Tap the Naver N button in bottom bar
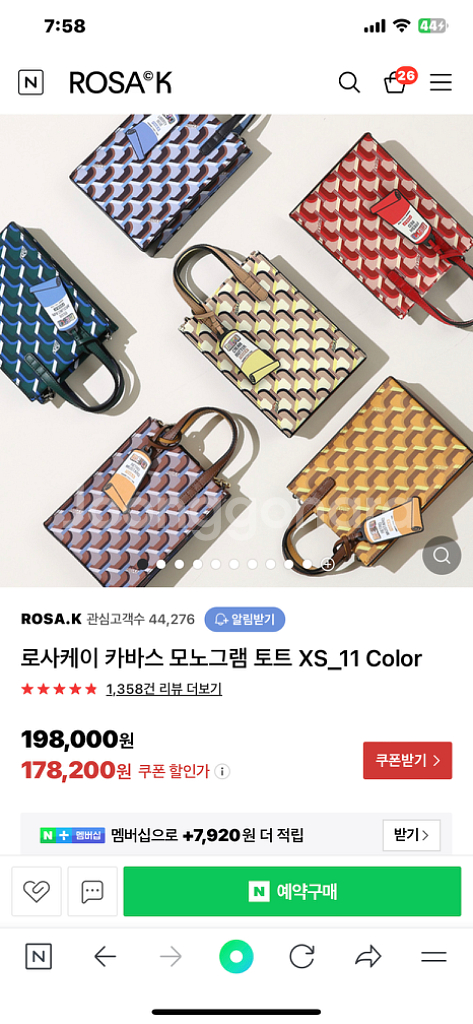Screen dimensions: 473x1024 click(x=39, y=957)
